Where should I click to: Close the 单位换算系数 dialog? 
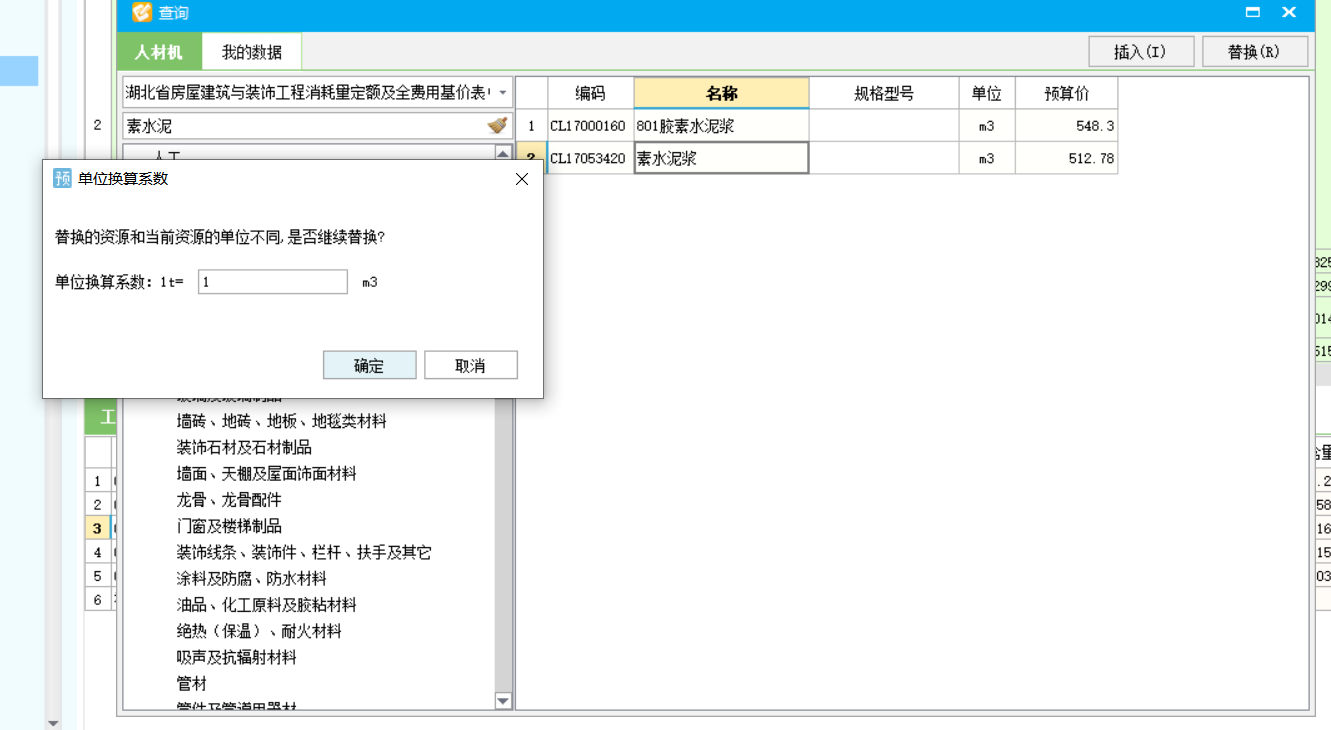coord(521,179)
